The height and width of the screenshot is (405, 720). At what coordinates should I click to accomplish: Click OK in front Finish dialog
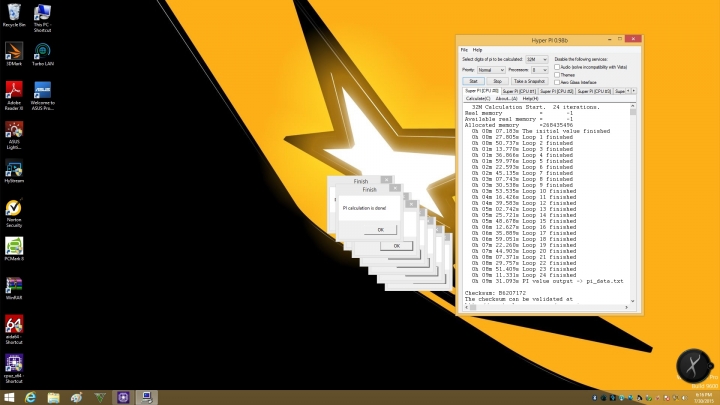click(380, 230)
